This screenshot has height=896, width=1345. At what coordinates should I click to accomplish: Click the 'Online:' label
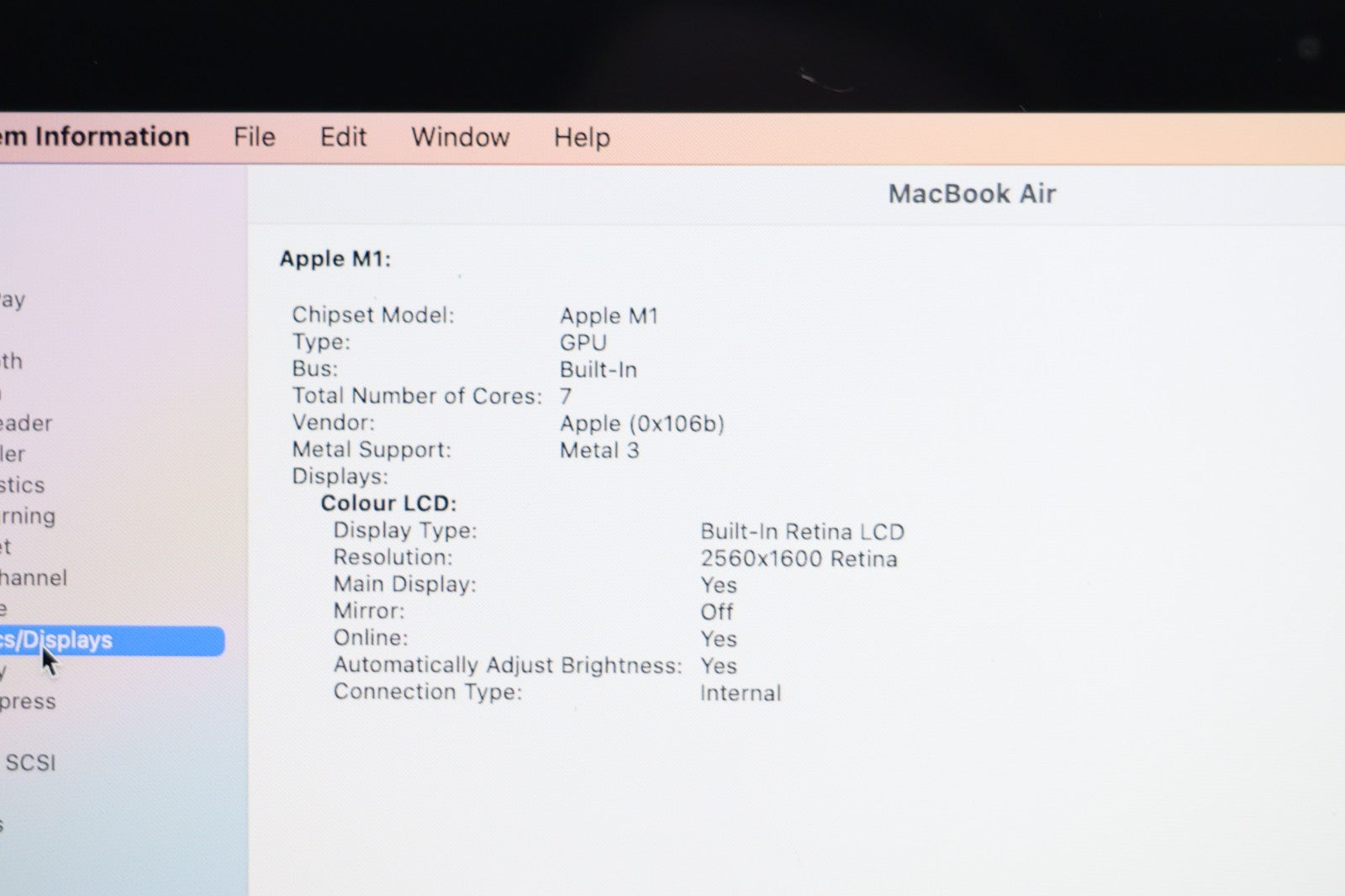coord(371,638)
